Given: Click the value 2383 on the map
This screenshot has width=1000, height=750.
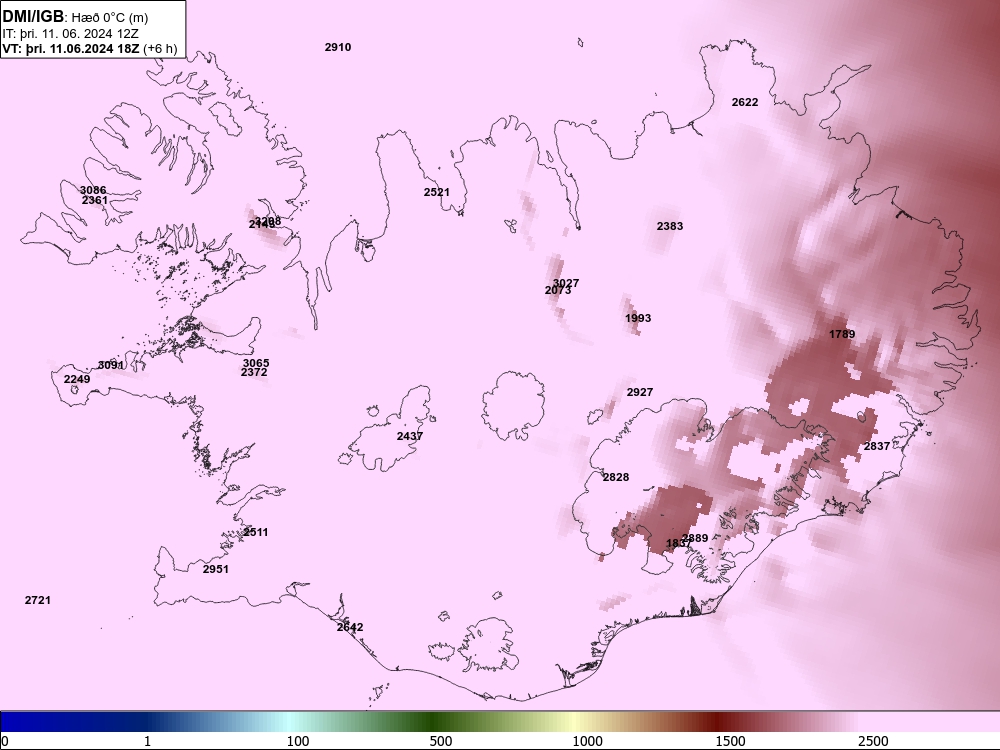Looking at the screenshot, I should [670, 226].
